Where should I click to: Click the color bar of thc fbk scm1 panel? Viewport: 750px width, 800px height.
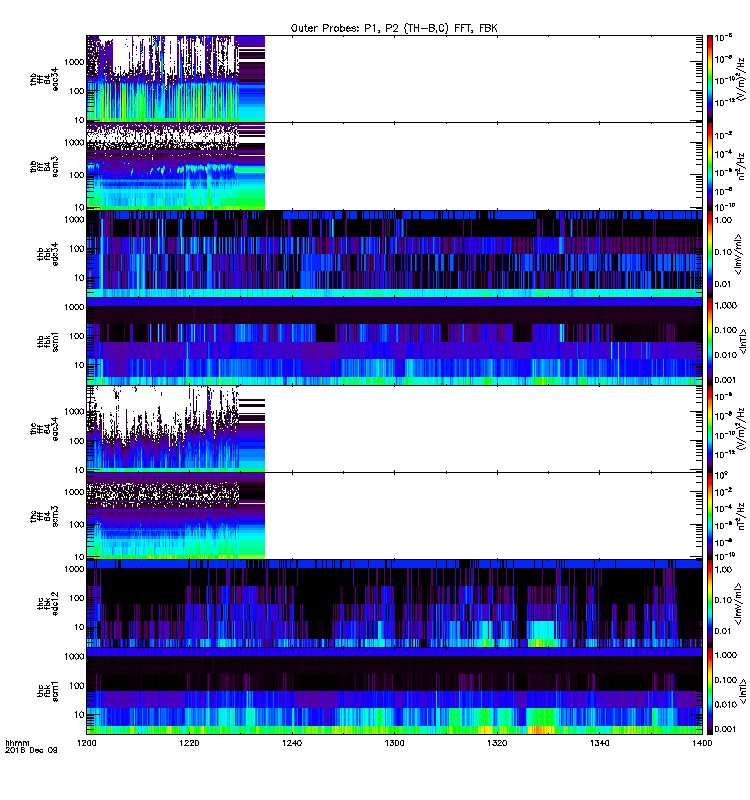pos(710,691)
